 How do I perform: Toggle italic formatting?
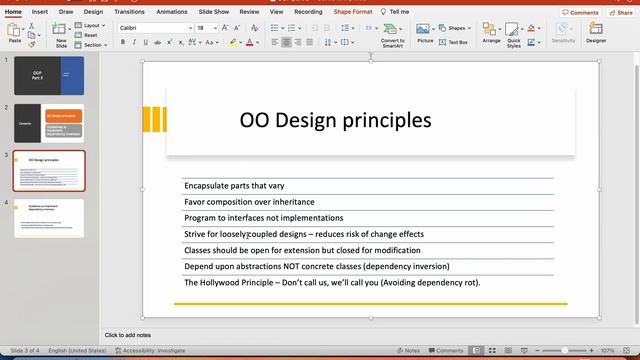[x=134, y=42]
